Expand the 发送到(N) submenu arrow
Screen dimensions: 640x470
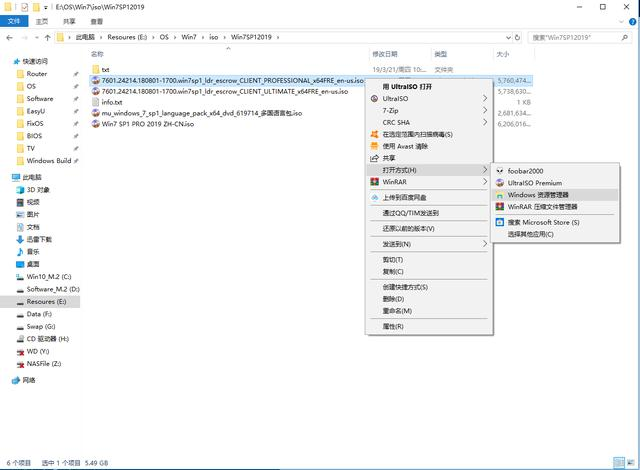click(484, 244)
